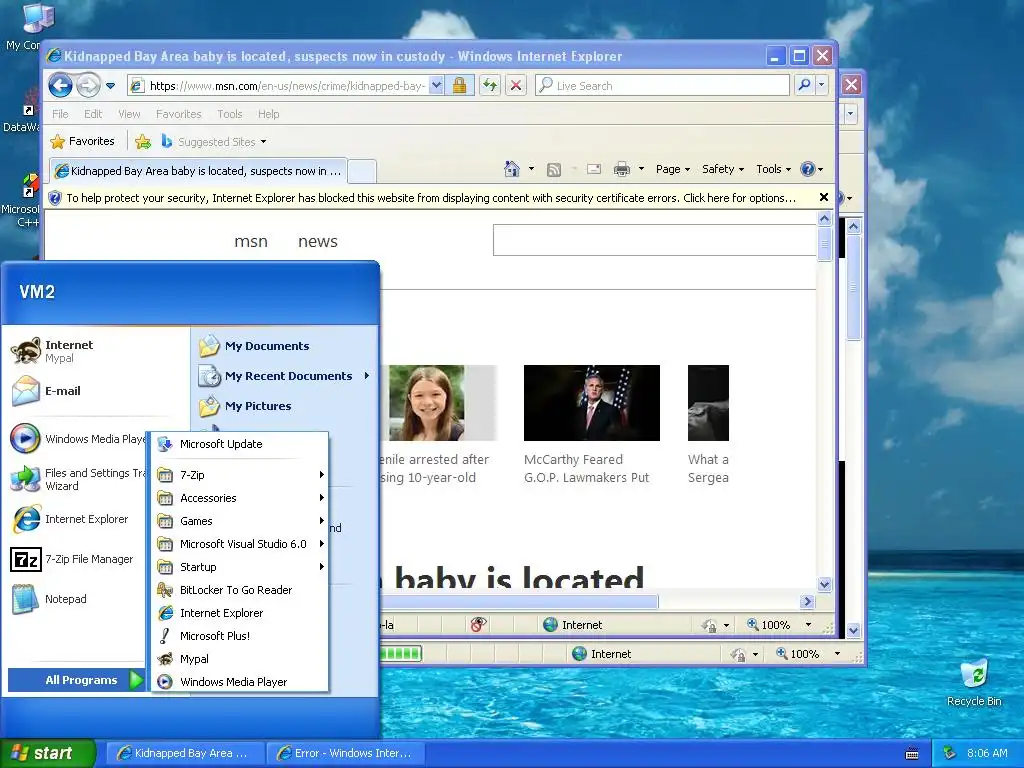Click the Stop loading red X icon
The width and height of the screenshot is (1024, 768).
516,85
